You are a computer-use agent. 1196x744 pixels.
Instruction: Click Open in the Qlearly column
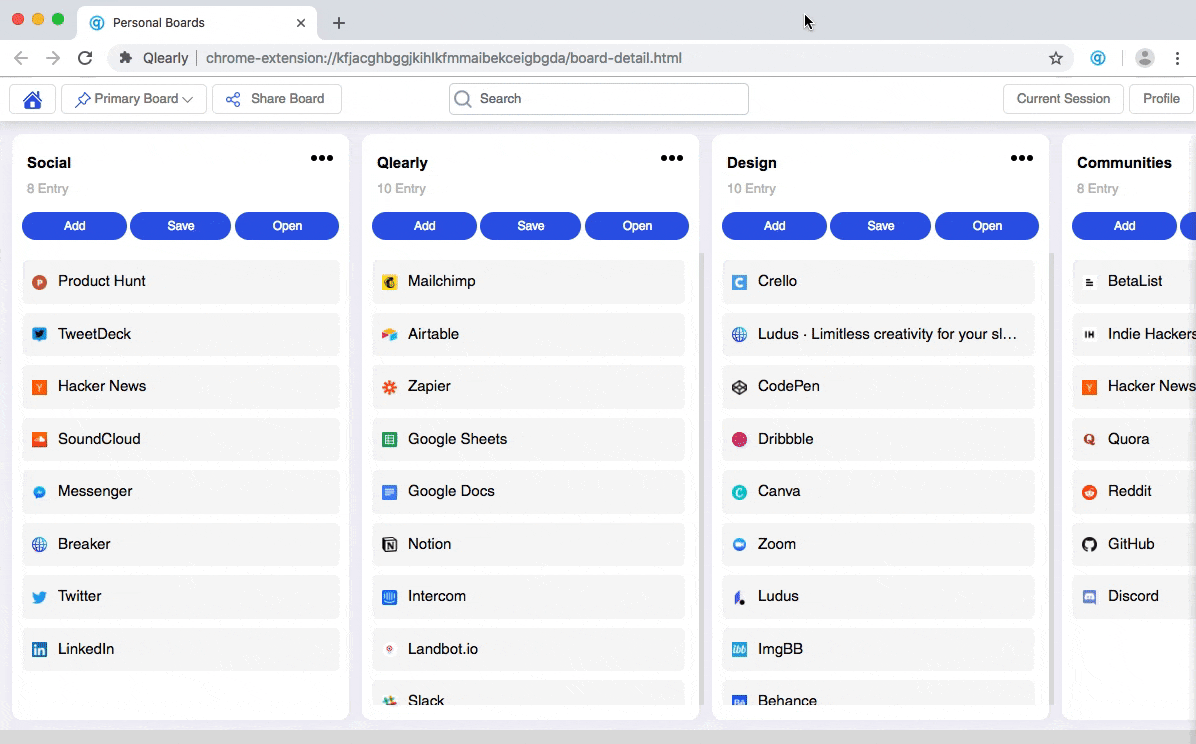(x=637, y=226)
